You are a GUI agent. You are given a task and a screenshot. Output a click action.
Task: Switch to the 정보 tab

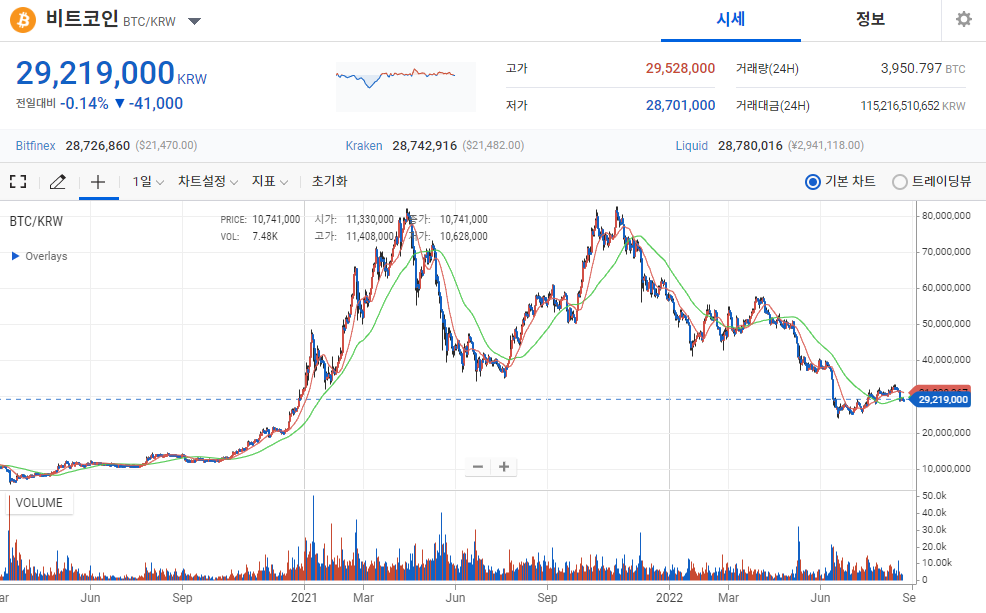tap(870, 19)
